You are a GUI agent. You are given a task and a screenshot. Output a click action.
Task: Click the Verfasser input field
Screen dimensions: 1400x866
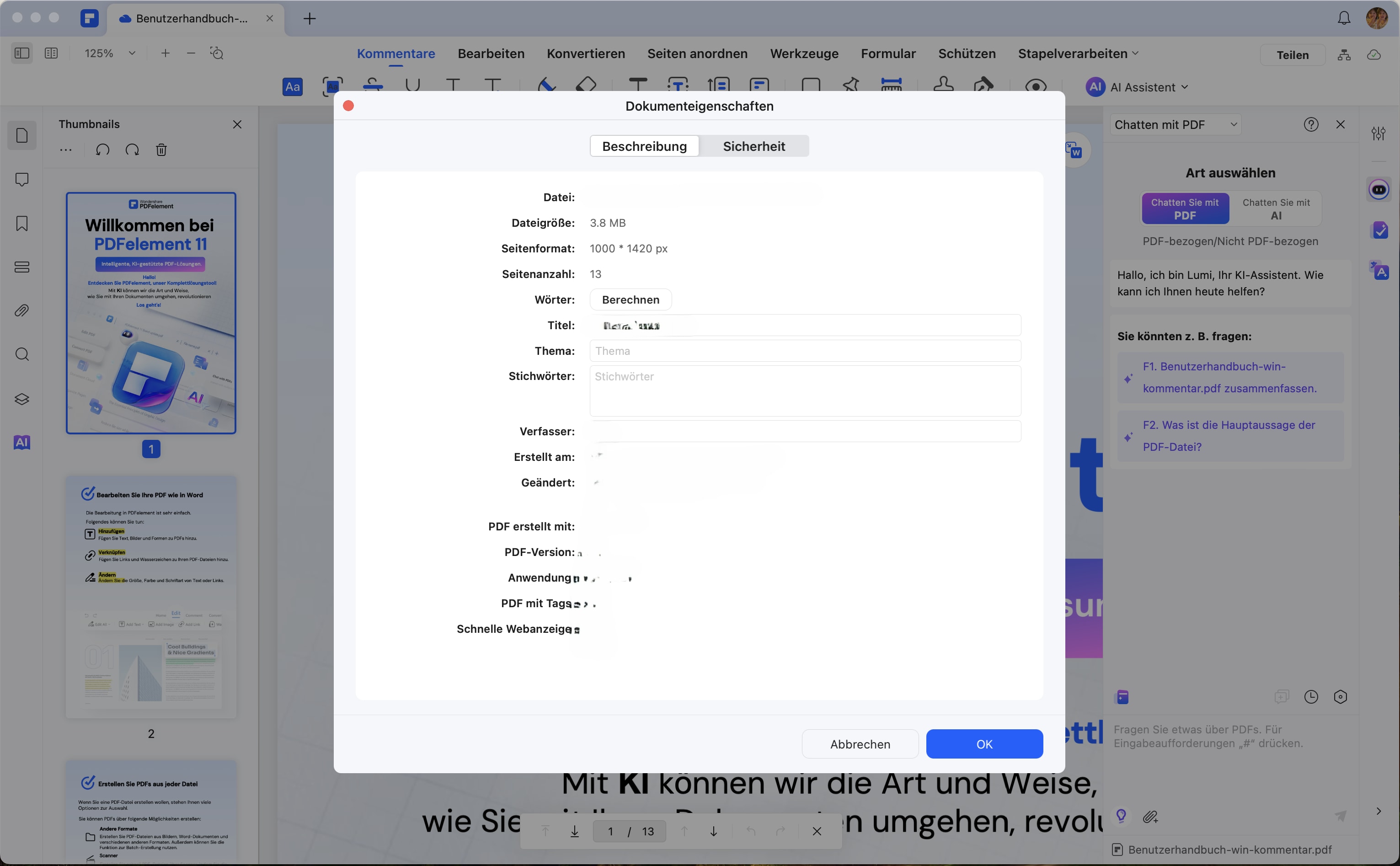805,431
